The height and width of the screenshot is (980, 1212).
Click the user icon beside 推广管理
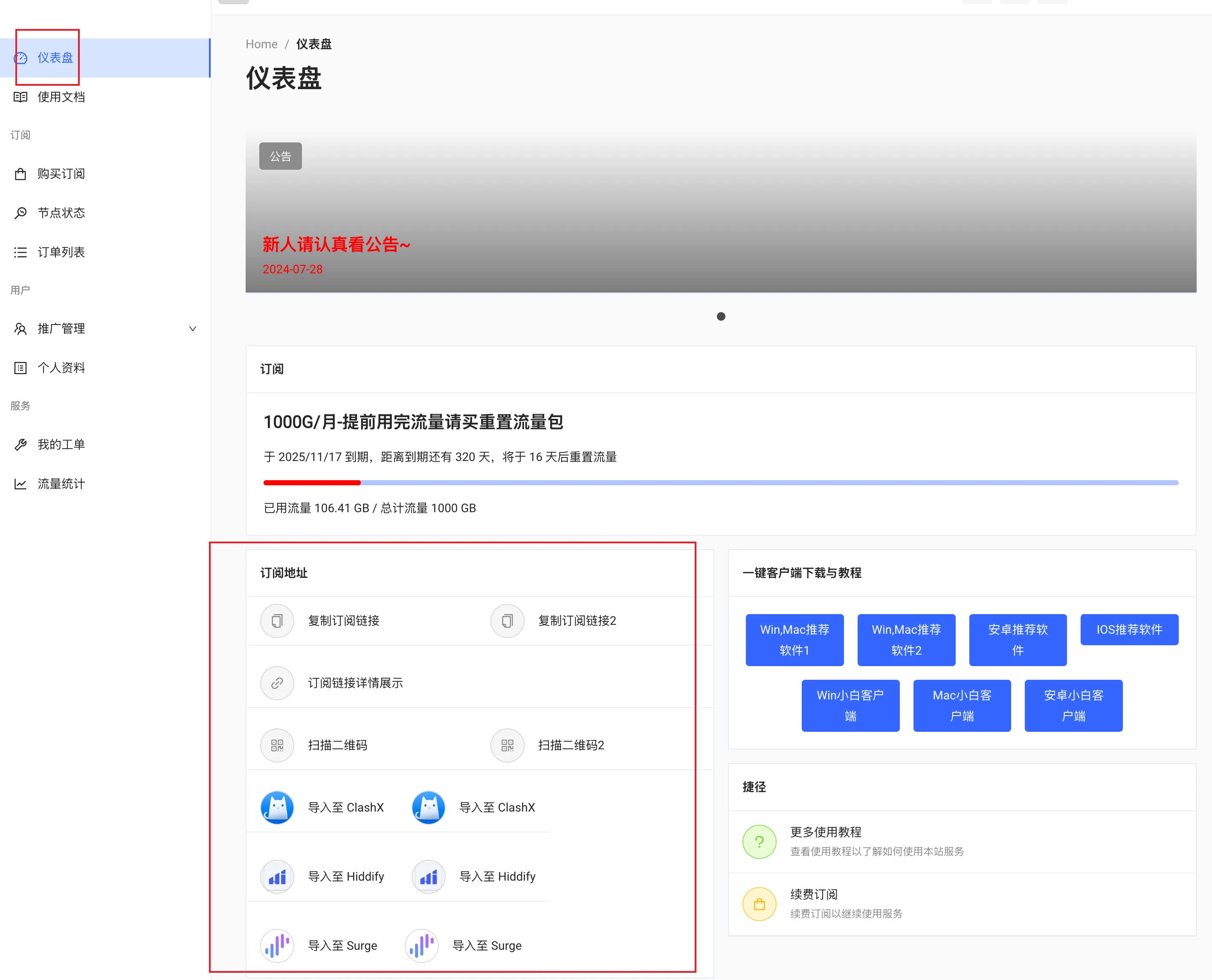point(21,328)
